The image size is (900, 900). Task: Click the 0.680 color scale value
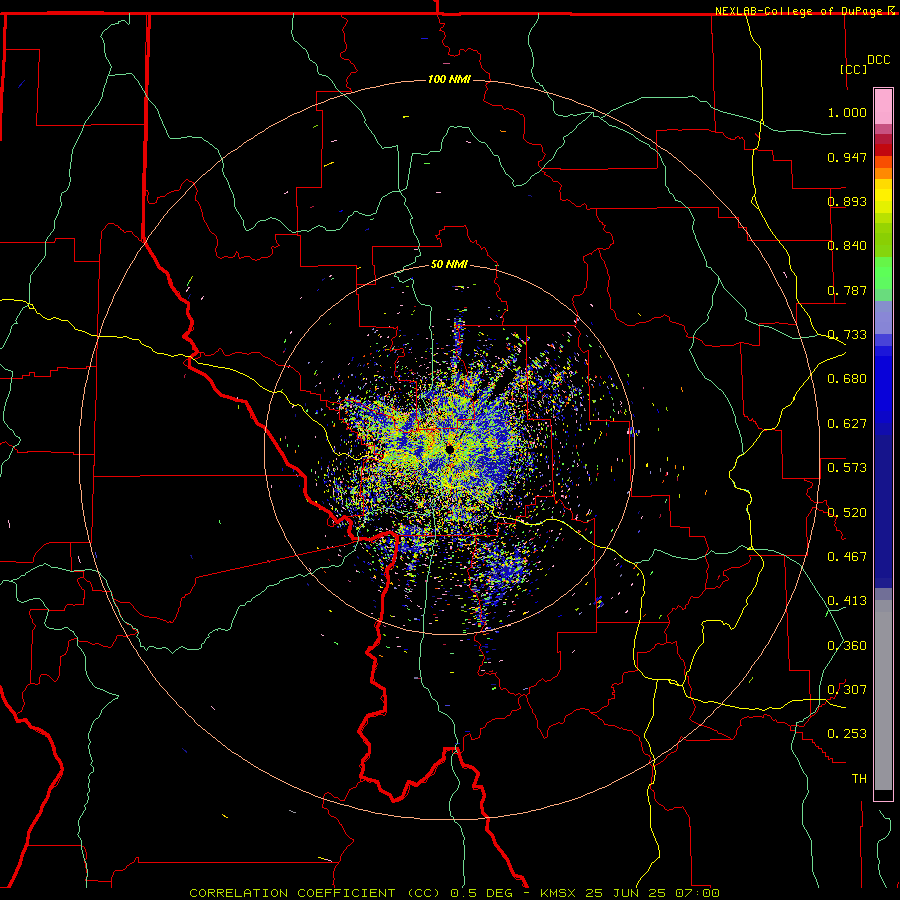click(x=847, y=379)
